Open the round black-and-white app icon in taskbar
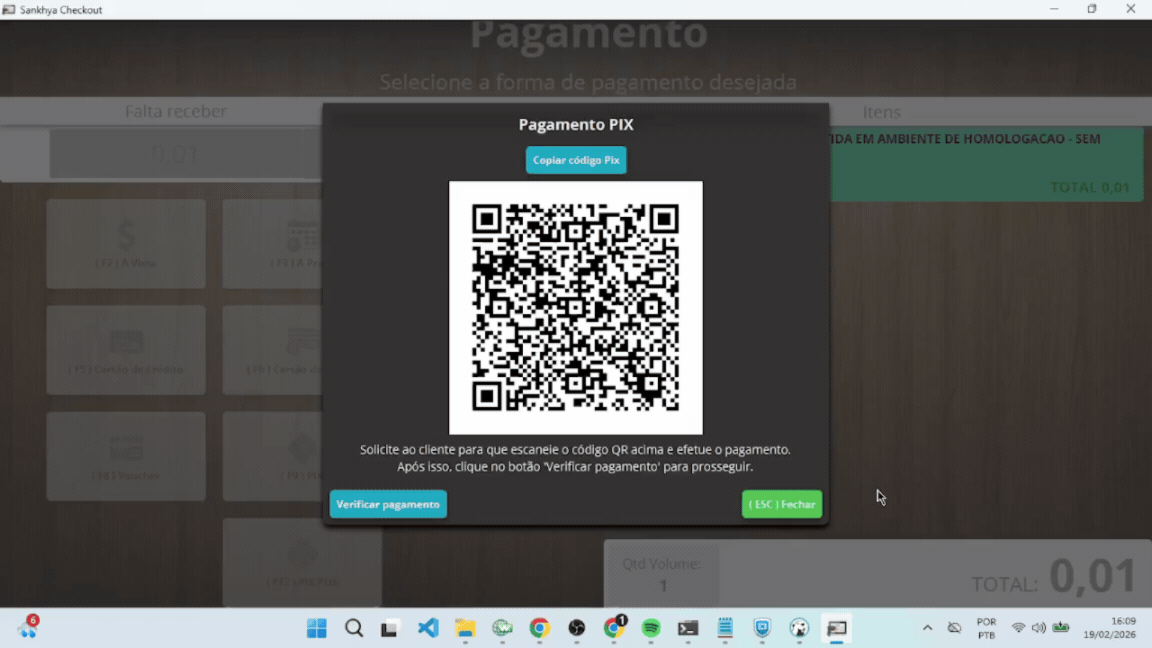Viewport: 1152px width, 648px height. [799, 628]
